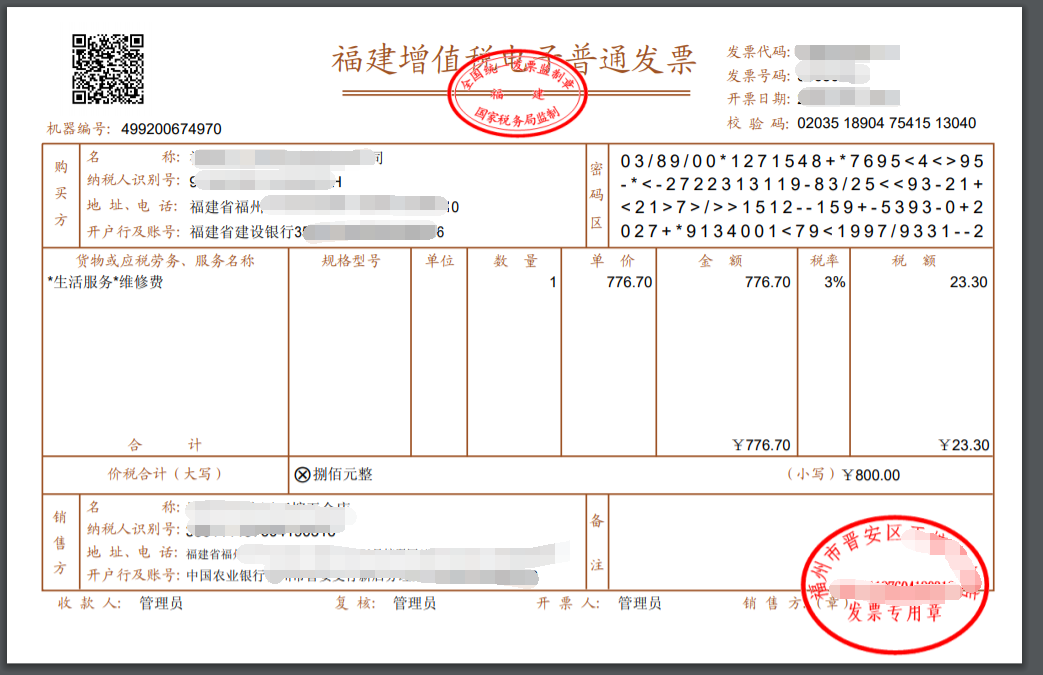Click the total tax ￥23.30
Screen dimensions: 1043x675
[963, 445]
